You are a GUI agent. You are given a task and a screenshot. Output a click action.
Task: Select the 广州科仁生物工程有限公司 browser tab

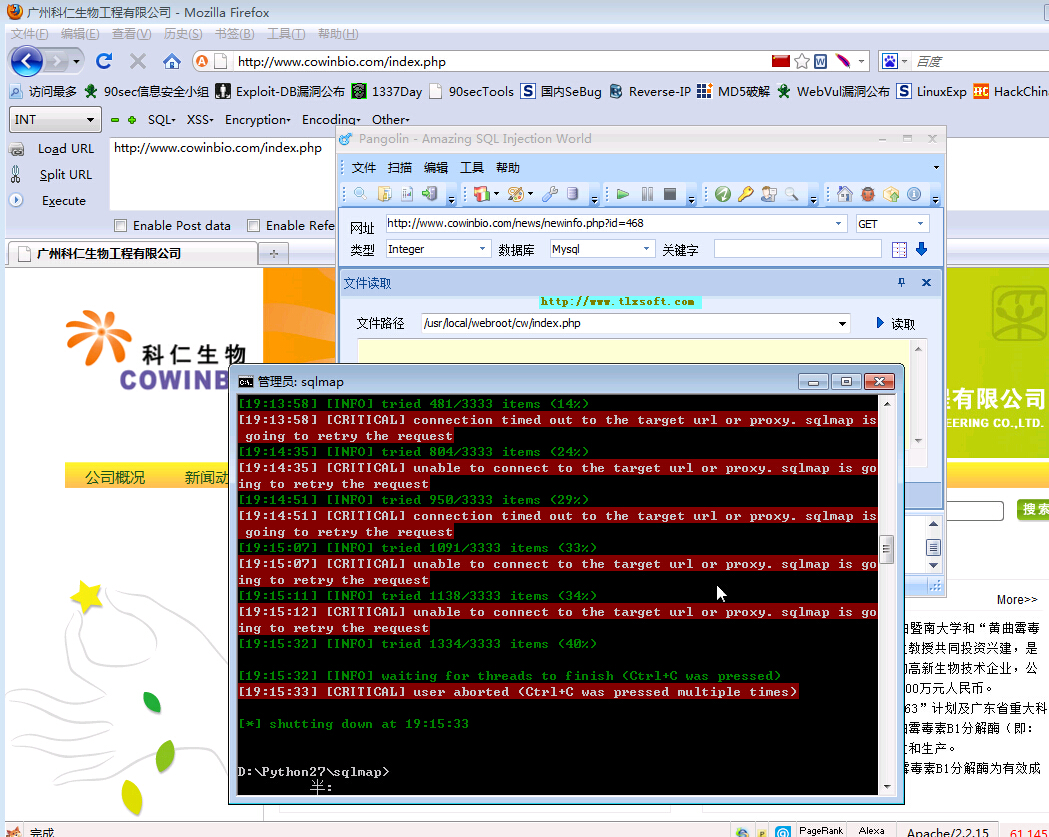click(132, 254)
